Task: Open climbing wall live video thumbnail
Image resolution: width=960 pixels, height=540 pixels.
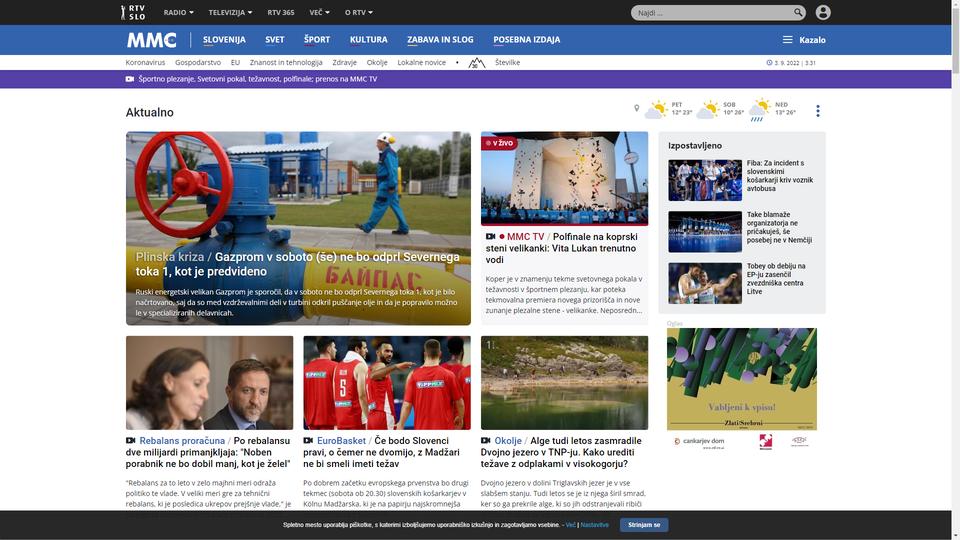Action: [x=564, y=178]
